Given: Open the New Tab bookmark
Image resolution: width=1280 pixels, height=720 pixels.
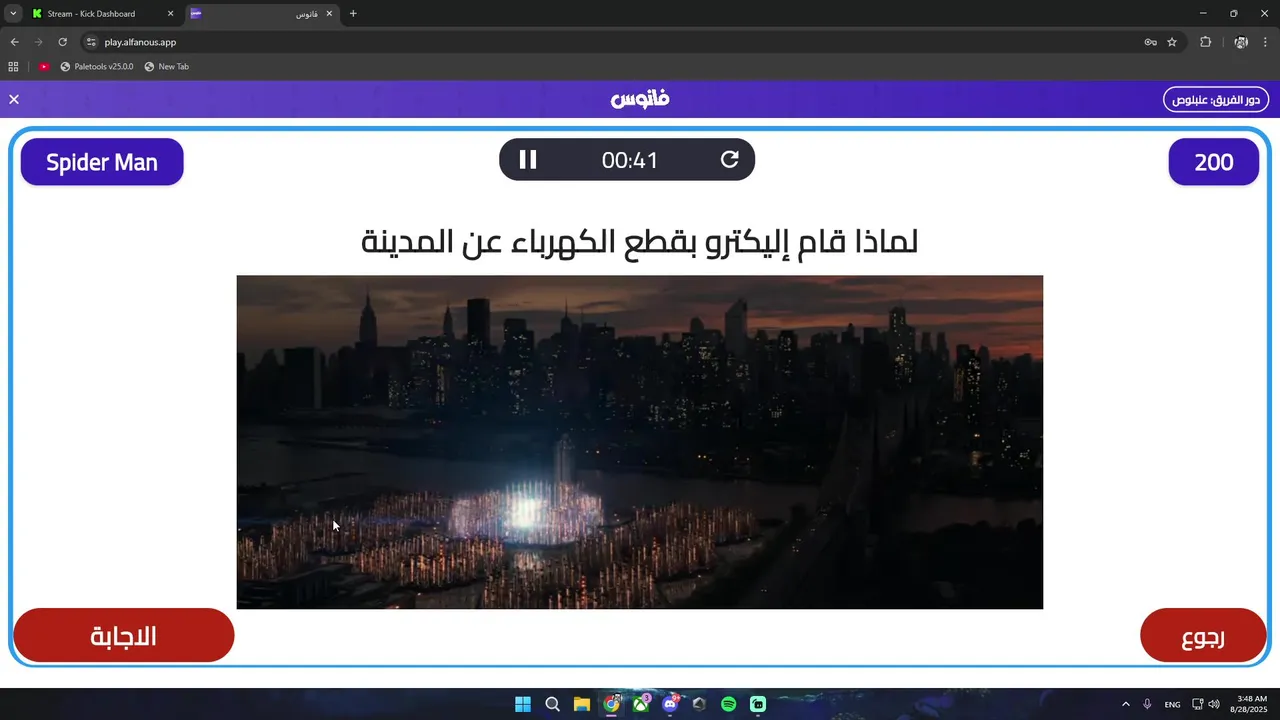Looking at the screenshot, I should (x=166, y=67).
